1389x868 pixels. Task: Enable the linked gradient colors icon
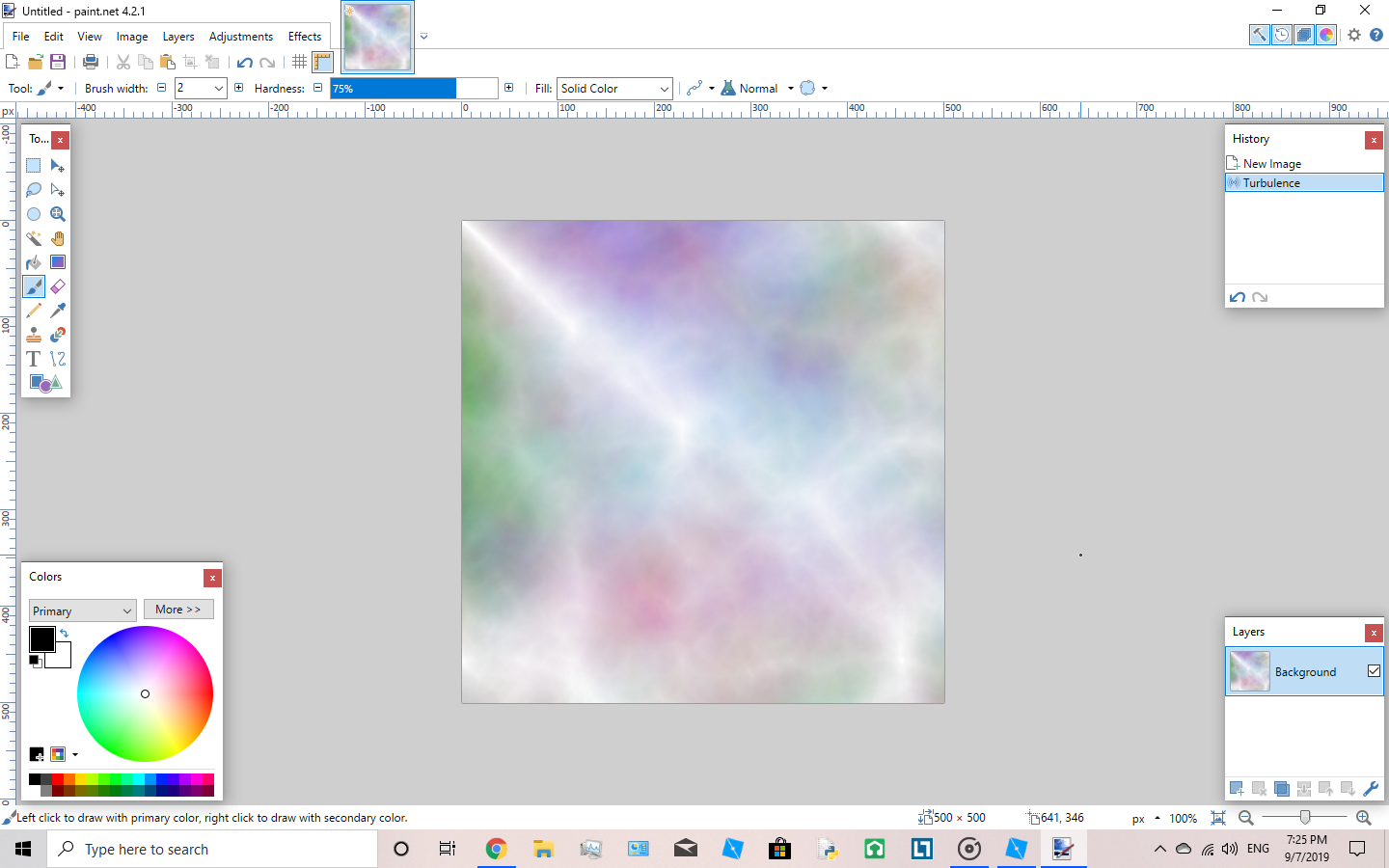(x=696, y=88)
